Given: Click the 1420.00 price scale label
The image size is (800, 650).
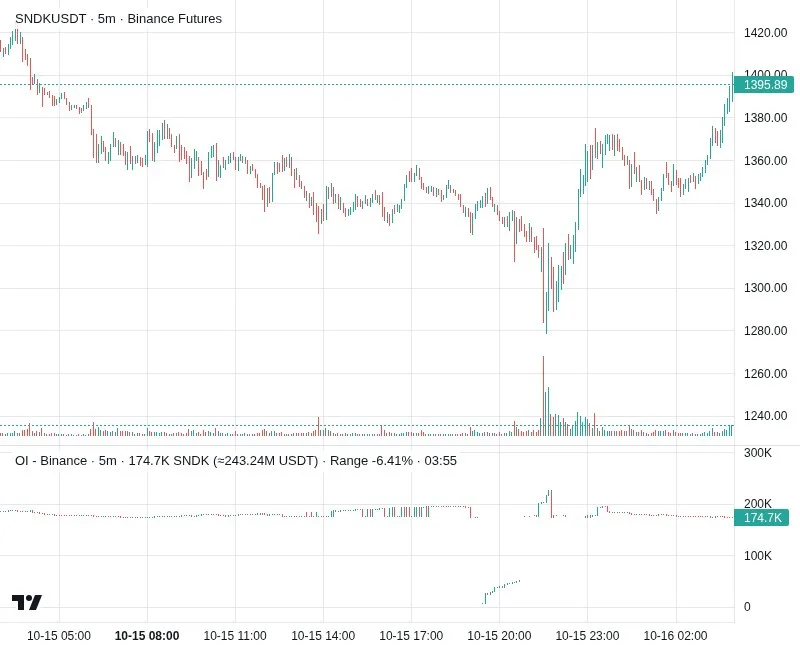Looking at the screenshot, I should click(765, 33).
